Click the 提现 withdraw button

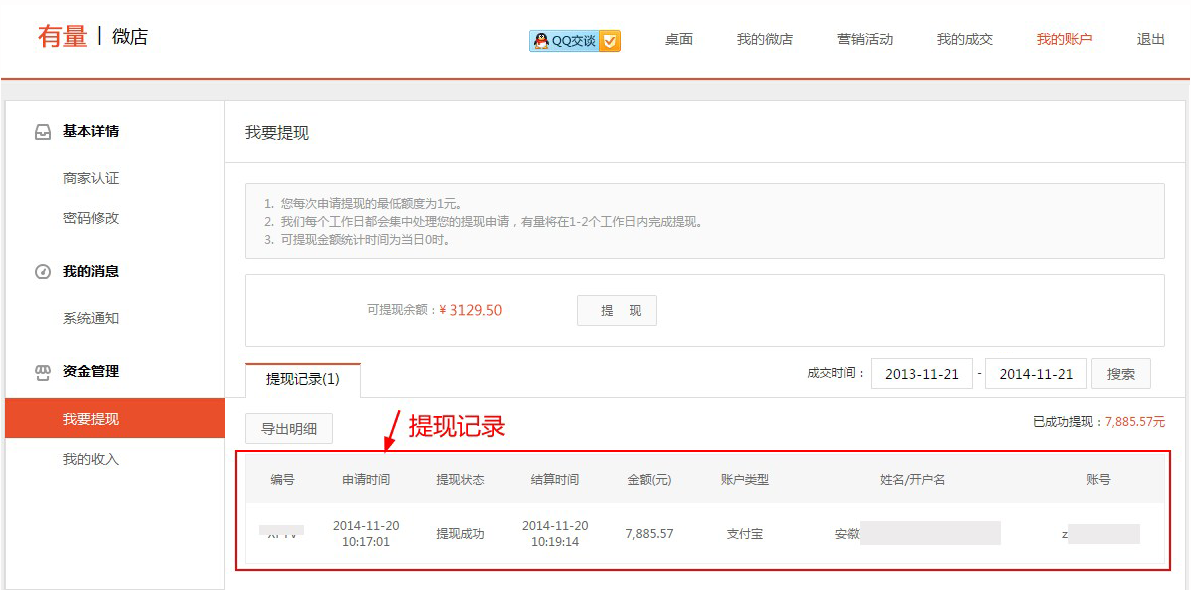pyautogui.click(x=617, y=311)
